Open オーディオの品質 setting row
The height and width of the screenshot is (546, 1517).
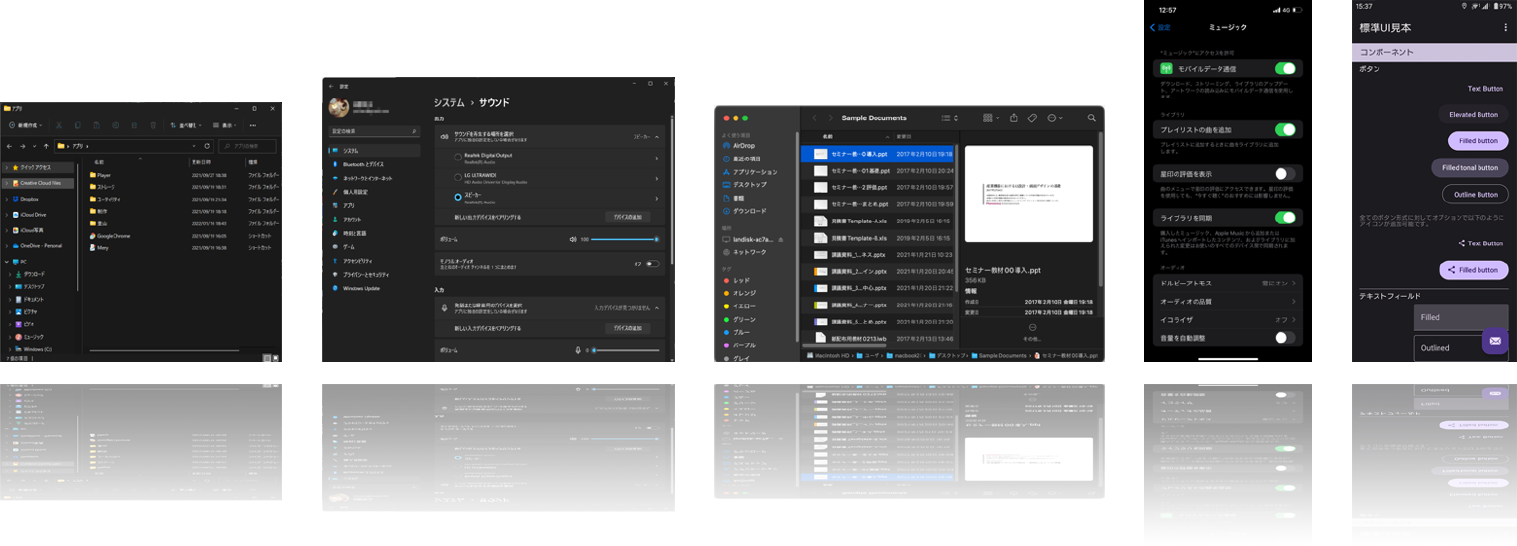tap(1227, 301)
